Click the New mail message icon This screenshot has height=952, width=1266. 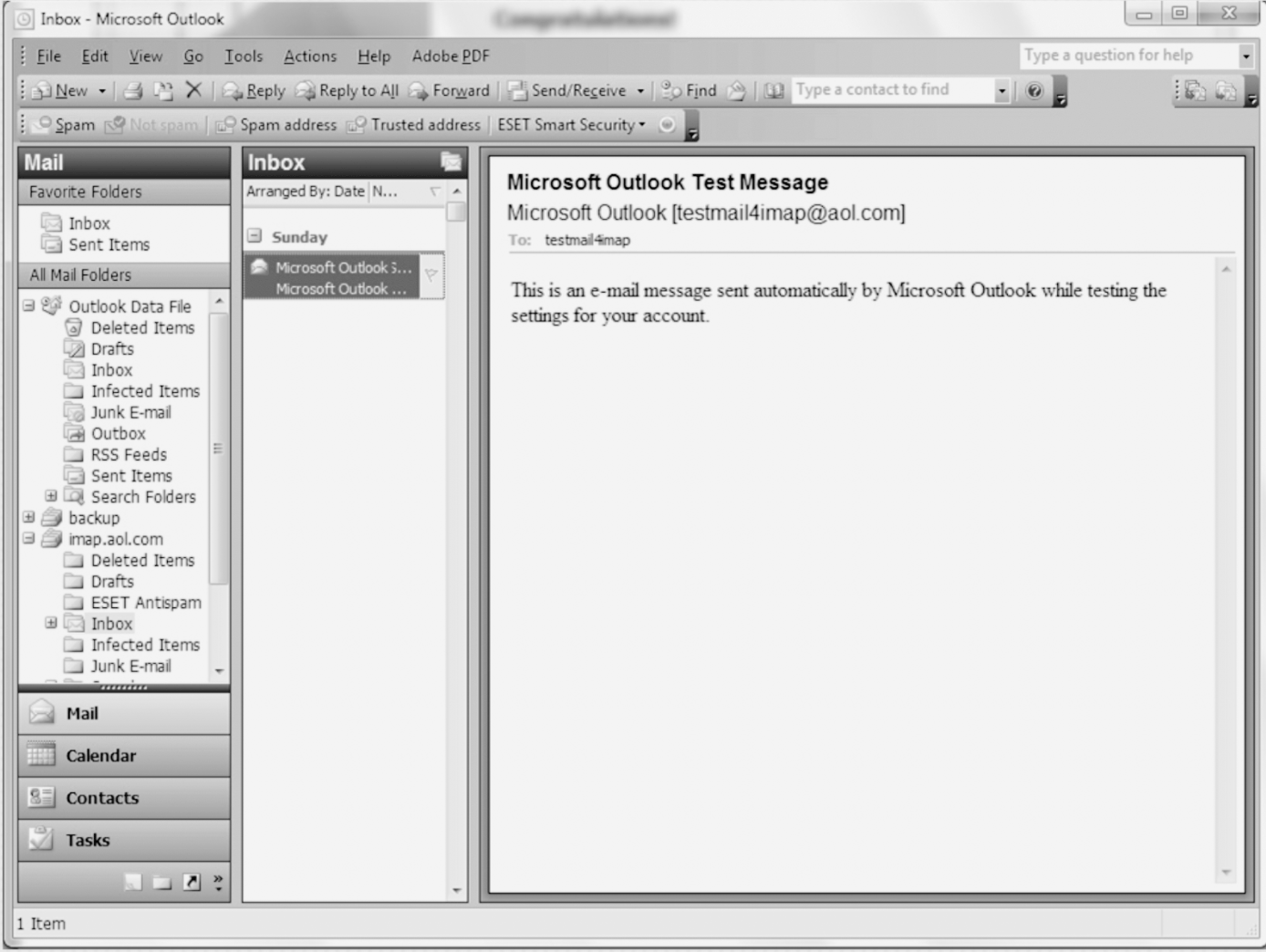[60, 90]
